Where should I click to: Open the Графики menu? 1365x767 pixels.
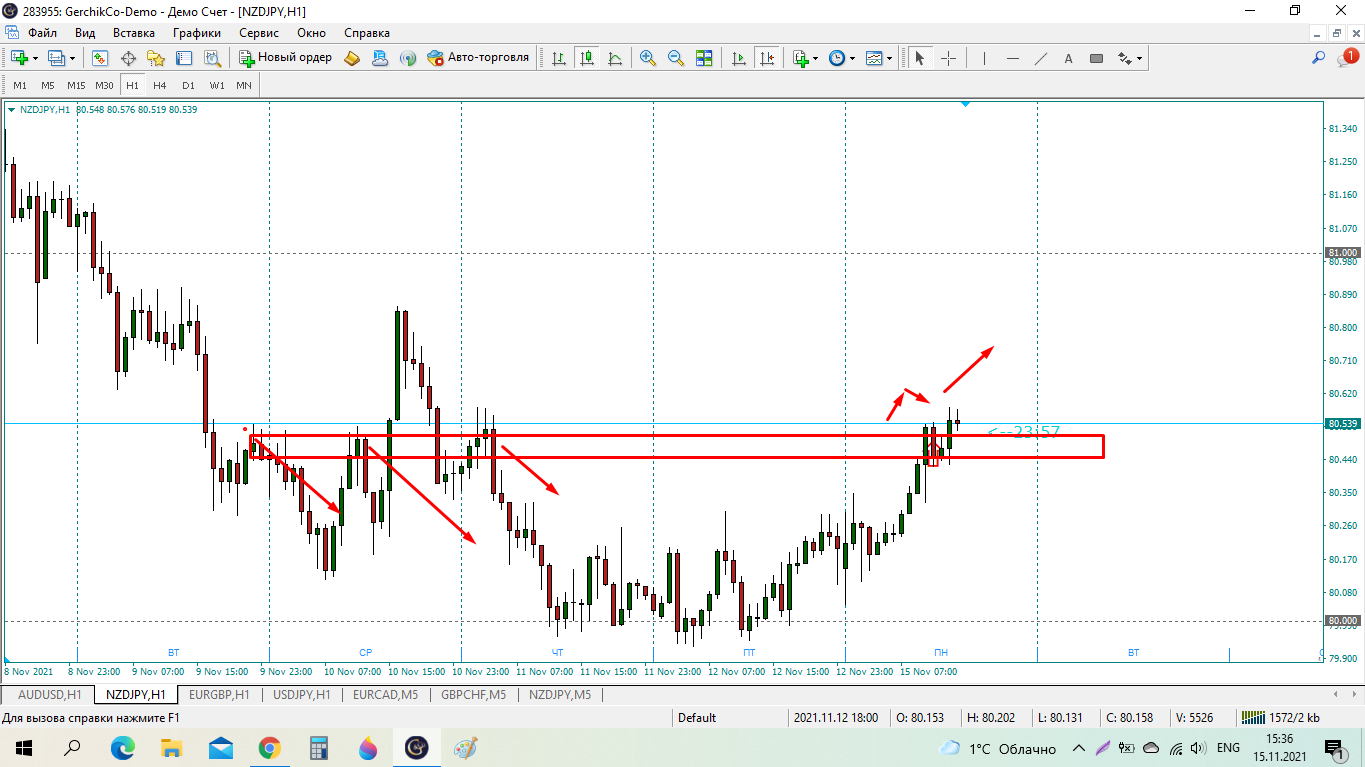[x=196, y=32]
